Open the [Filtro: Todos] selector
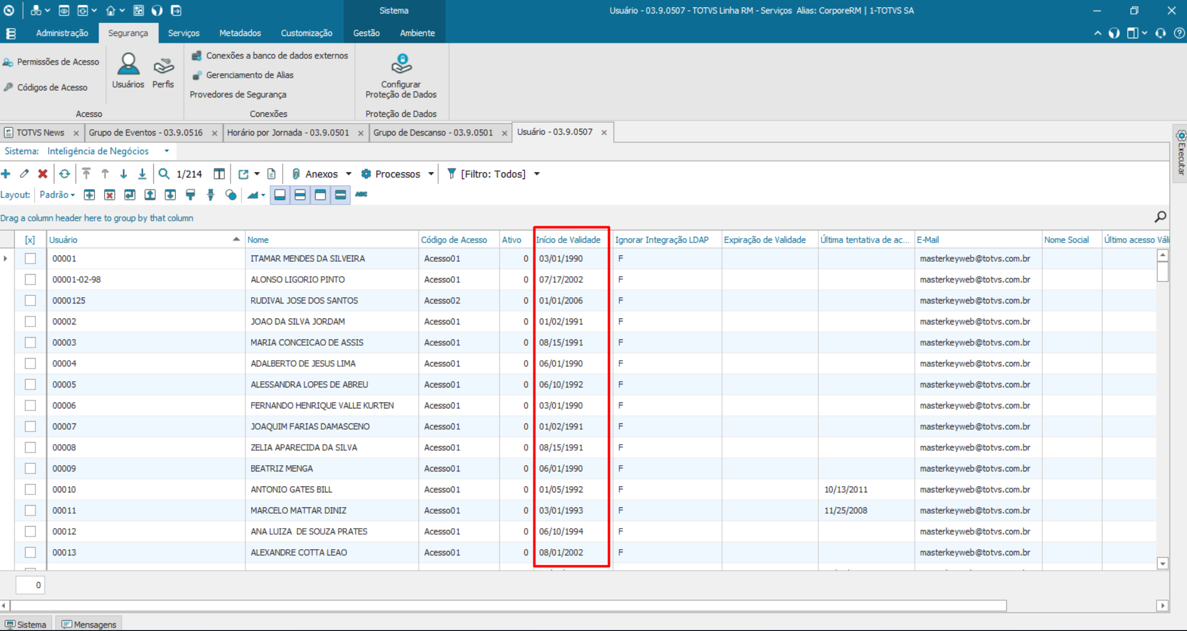The height and width of the screenshot is (631, 1187). click(x=497, y=173)
